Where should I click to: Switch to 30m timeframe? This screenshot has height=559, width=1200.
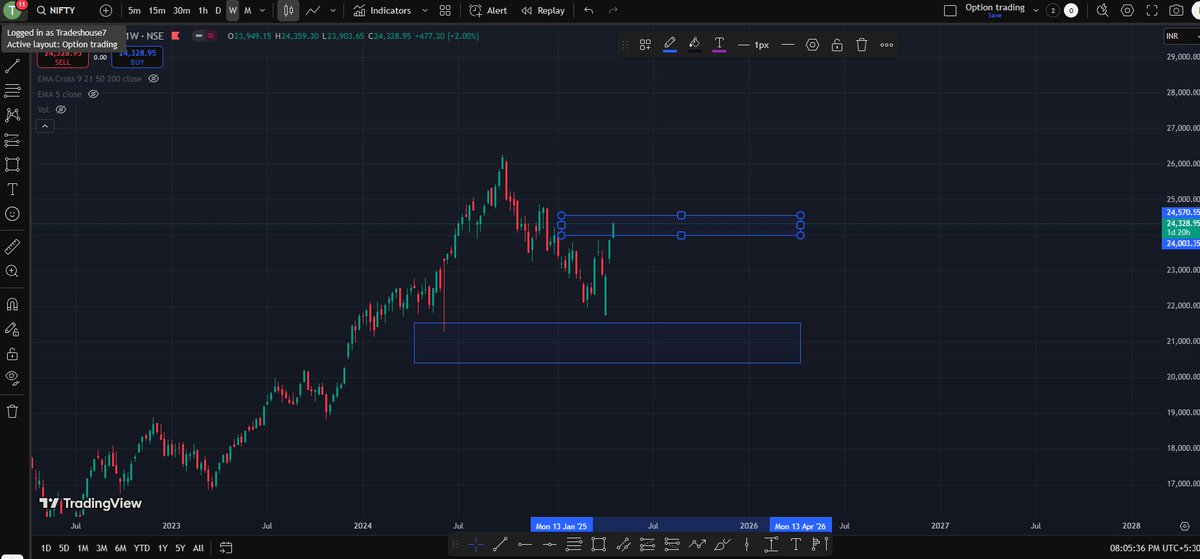pyautogui.click(x=181, y=10)
